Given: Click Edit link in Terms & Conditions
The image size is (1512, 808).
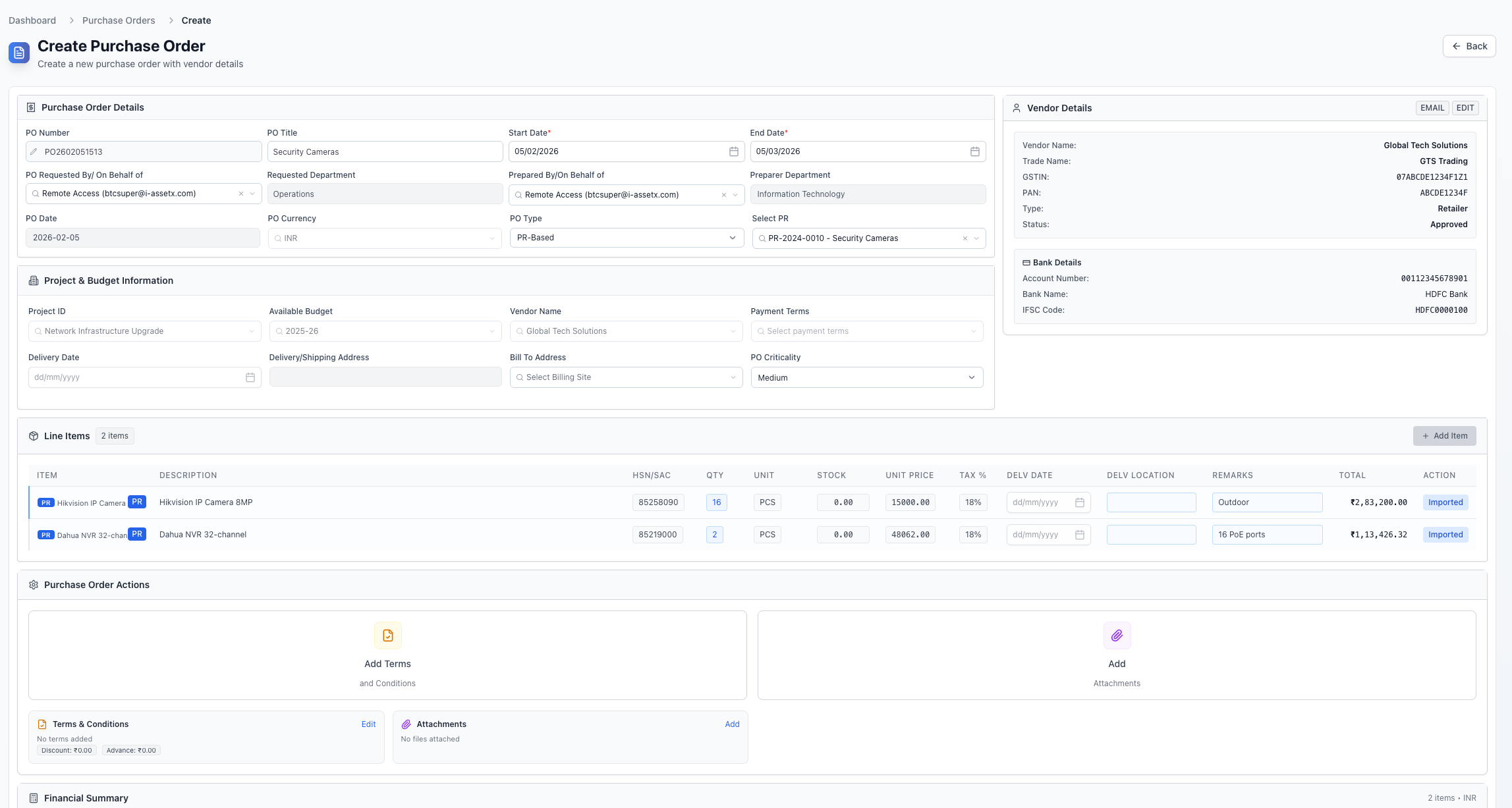Looking at the screenshot, I should (368, 724).
